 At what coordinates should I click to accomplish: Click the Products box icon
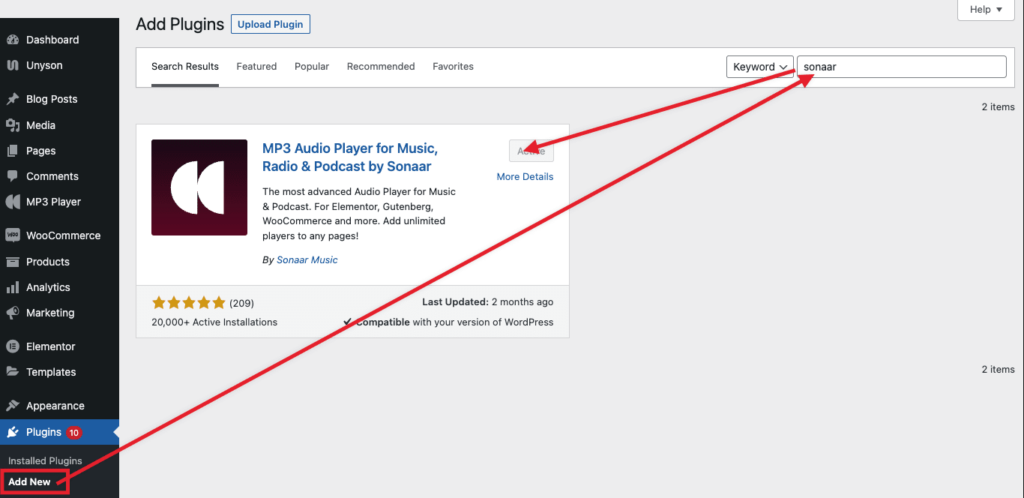pos(12,262)
